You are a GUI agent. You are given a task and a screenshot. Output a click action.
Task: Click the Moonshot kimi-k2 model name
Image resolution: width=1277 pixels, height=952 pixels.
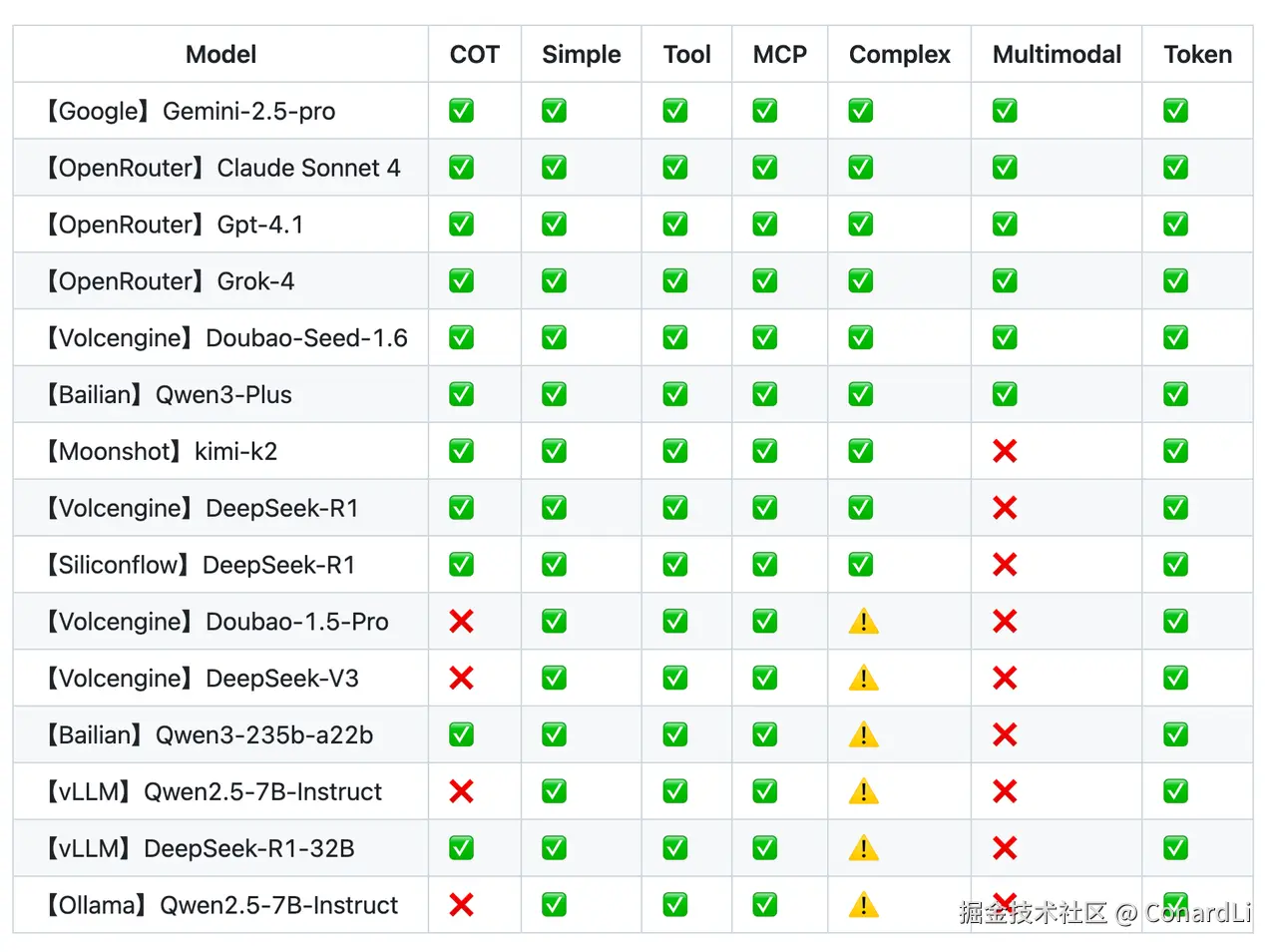(x=160, y=451)
